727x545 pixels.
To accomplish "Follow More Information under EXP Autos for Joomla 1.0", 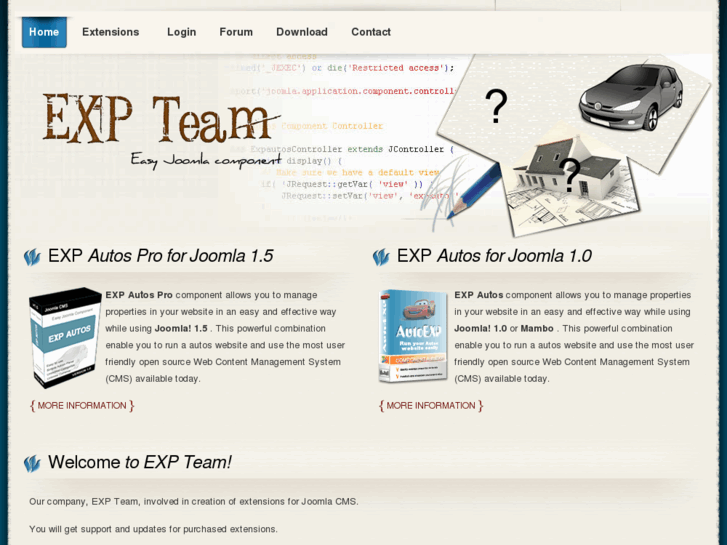I will pyautogui.click(x=431, y=406).
